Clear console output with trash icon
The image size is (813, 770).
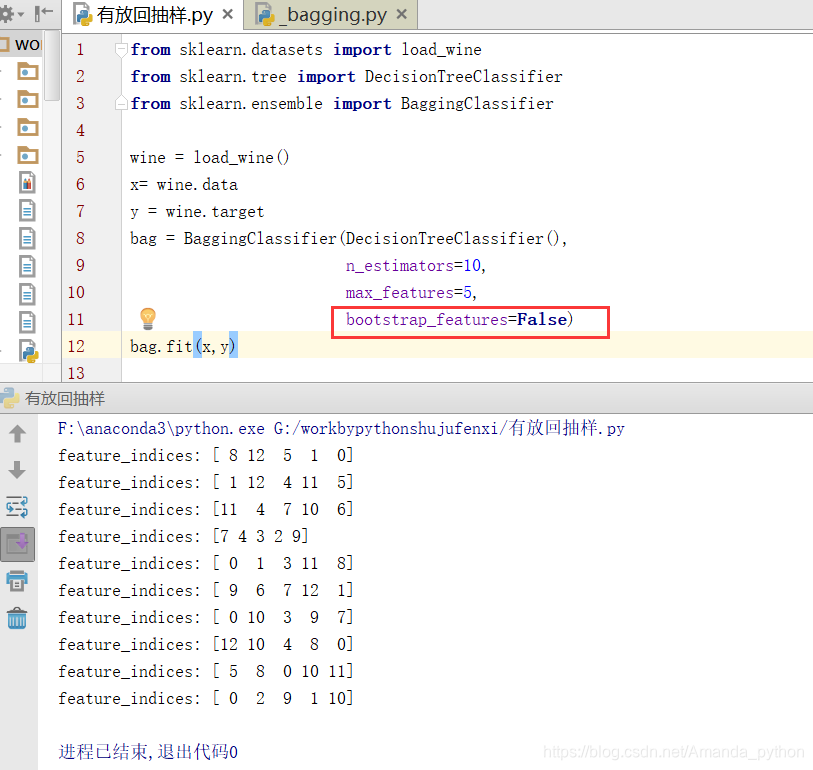tap(17, 618)
